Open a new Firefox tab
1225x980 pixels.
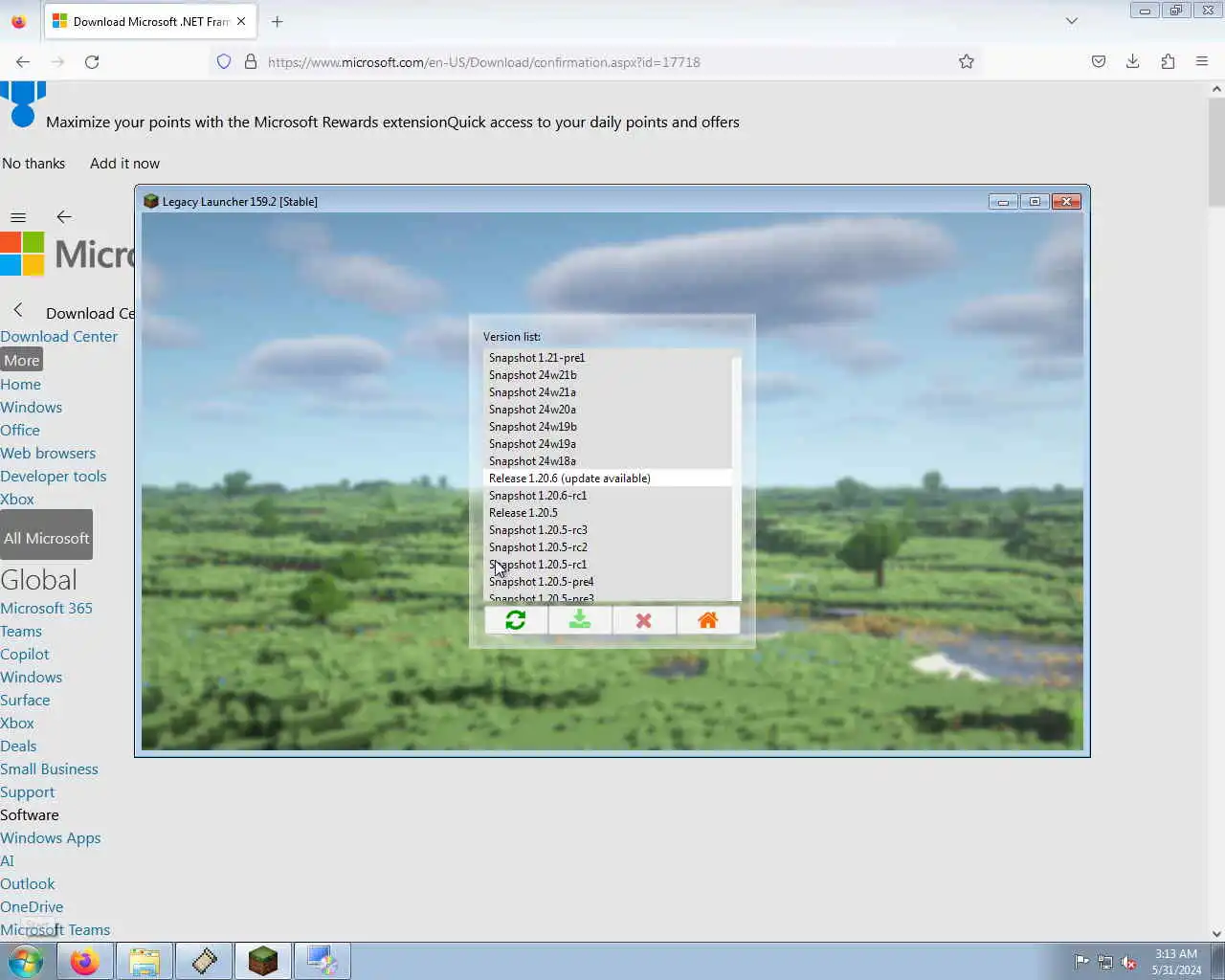(x=278, y=21)
